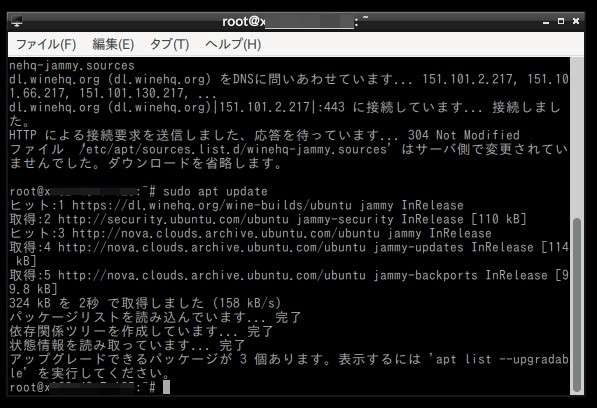This screenshot has height=408, width=597.
Task: Click the 'nehq-jammy.sources' text at top
Action: [72, 65]
